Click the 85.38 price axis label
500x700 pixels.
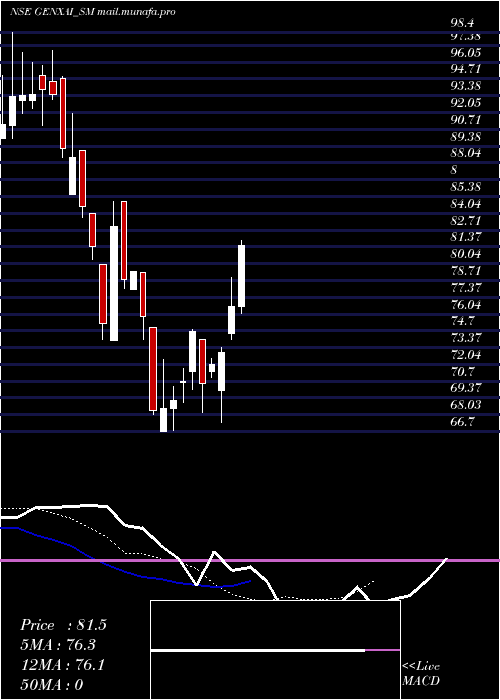[466, 187]
